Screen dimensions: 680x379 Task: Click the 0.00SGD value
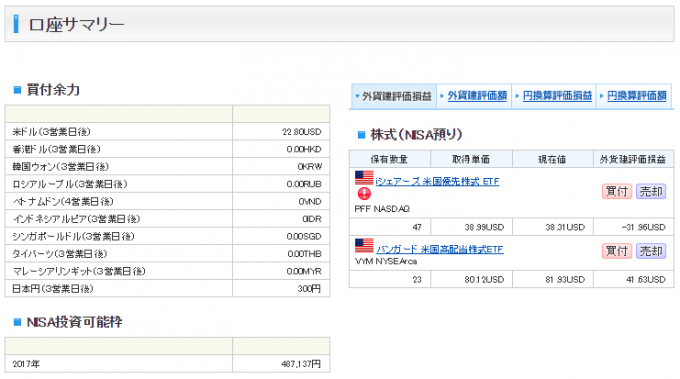click(x=304, y=236)
